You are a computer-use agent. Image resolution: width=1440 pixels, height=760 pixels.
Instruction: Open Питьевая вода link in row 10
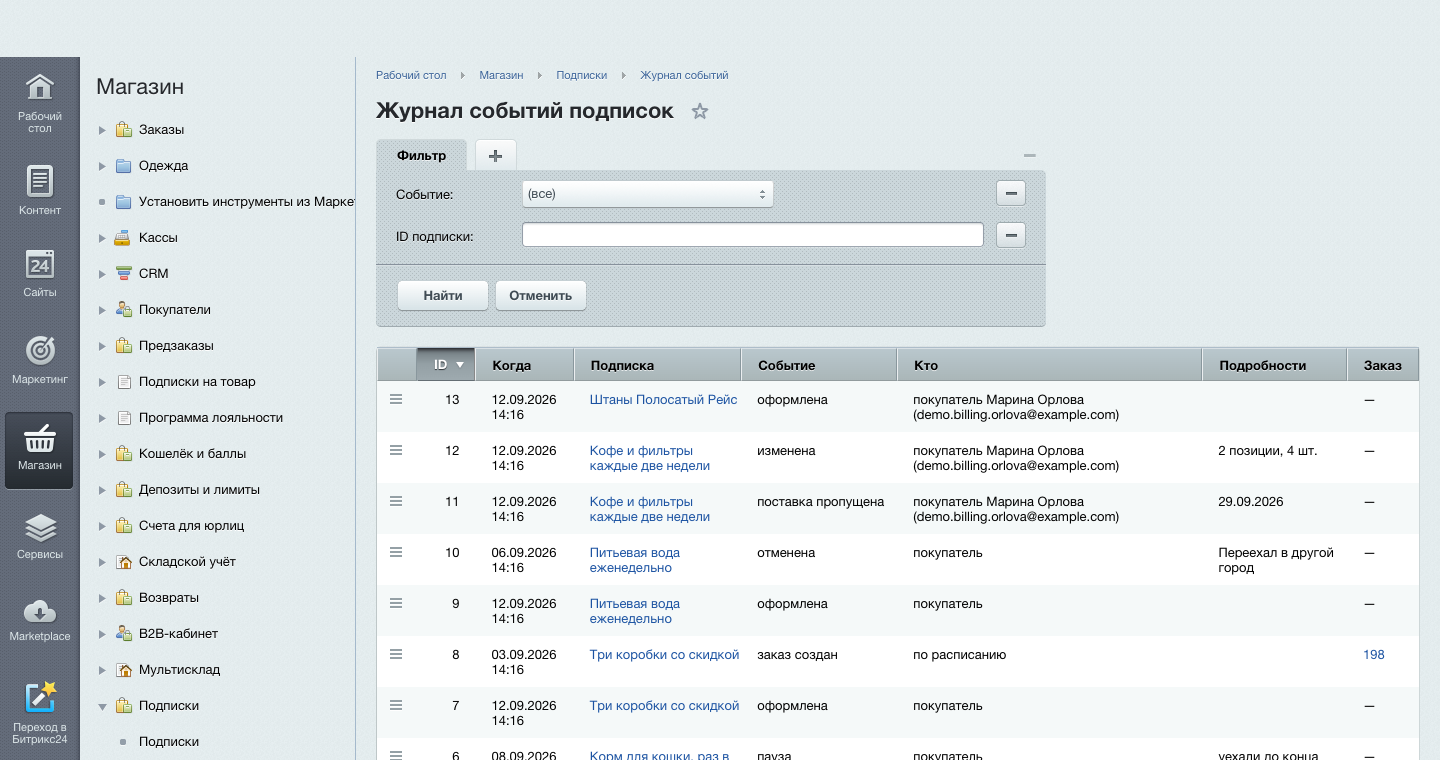click(635, 560)
